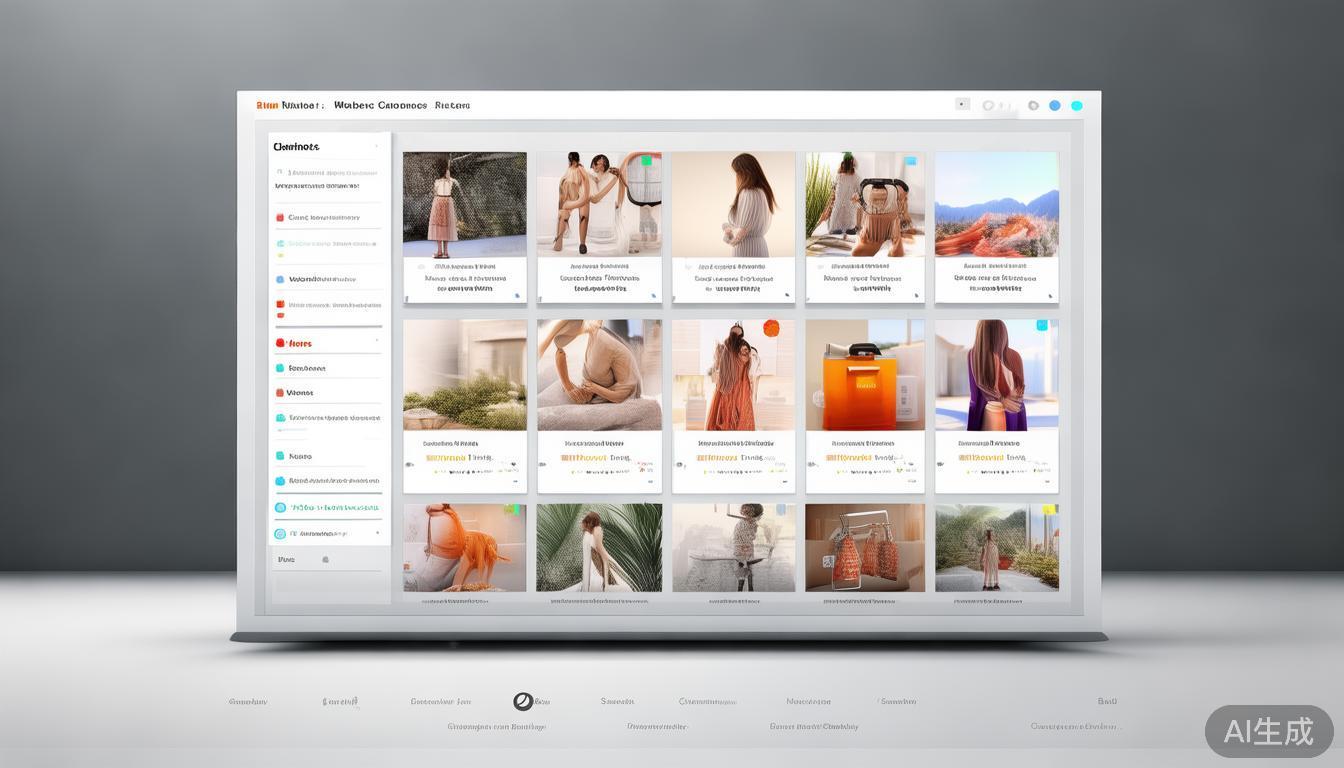The image size is (1344, 768).
Task: Click the orange dot on the middle-row dress photo
Action: [771, 327]
